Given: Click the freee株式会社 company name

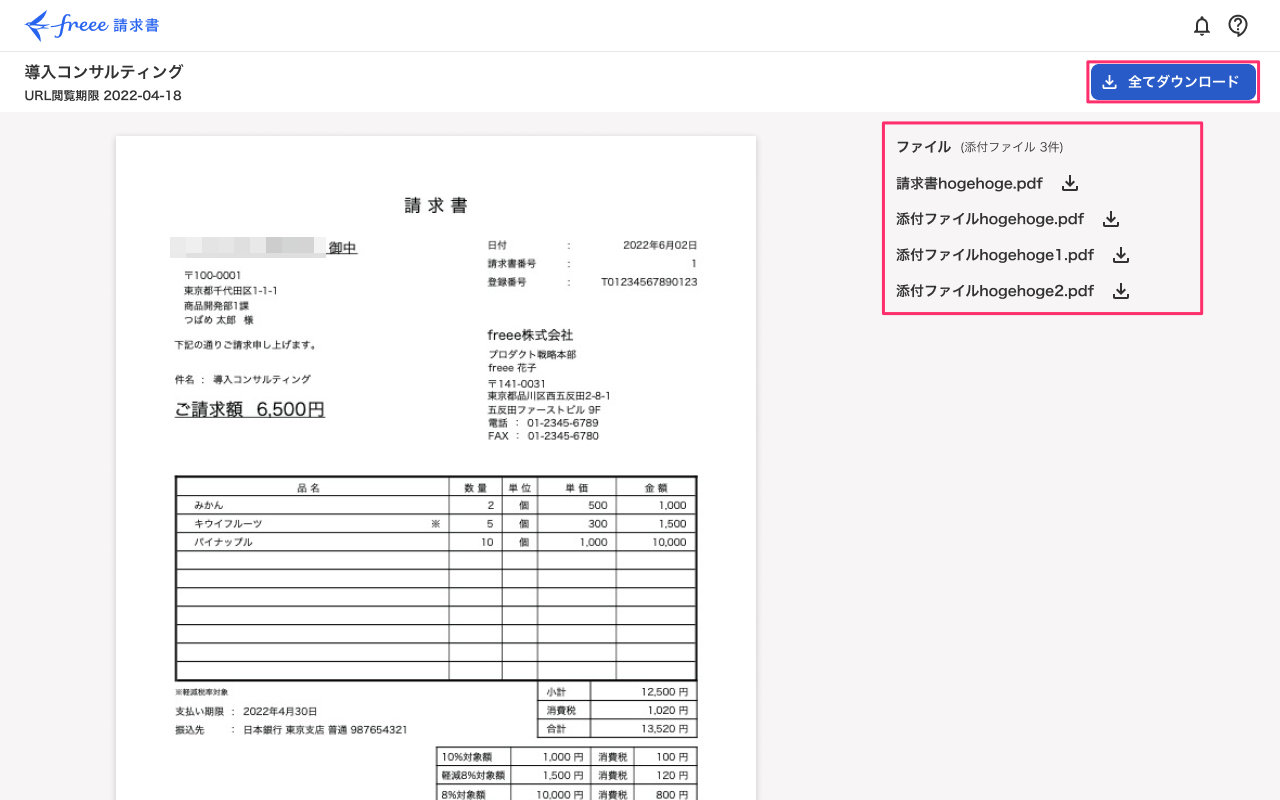Looking at the screenshot, I should (530, 335).
